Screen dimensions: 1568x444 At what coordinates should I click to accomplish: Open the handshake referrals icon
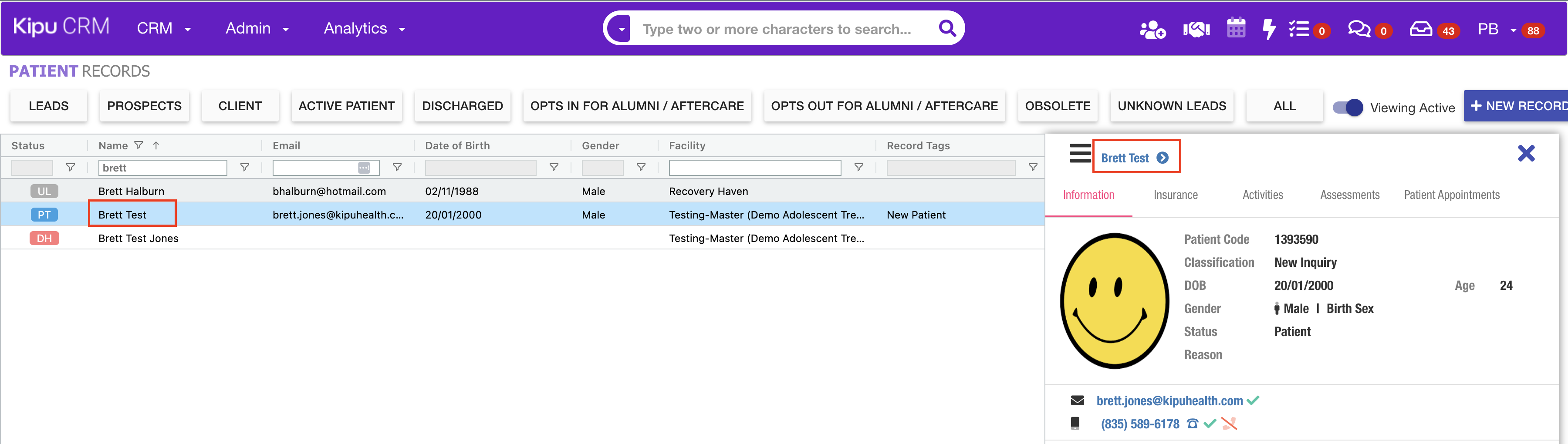click(1196, 29)
